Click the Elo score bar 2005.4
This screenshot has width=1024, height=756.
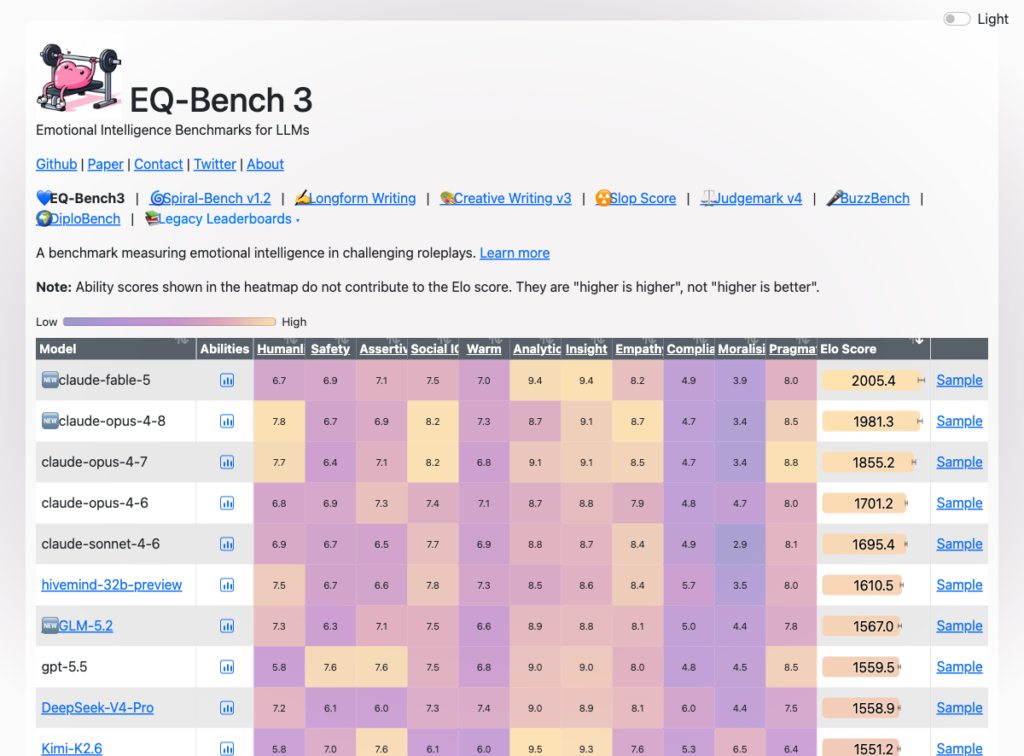[x=872, y=381]
